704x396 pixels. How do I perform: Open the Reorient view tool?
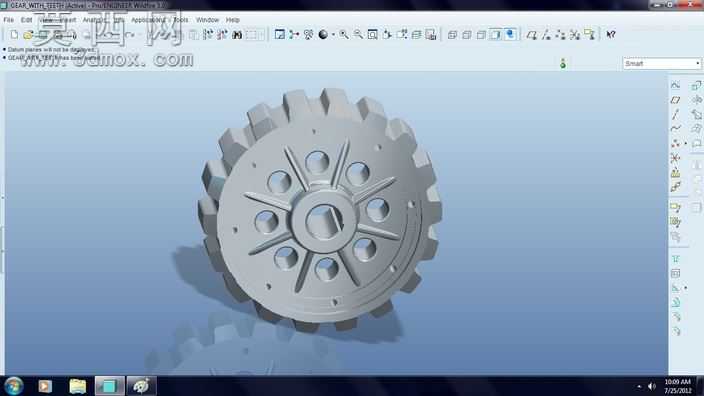coord(387,35)
